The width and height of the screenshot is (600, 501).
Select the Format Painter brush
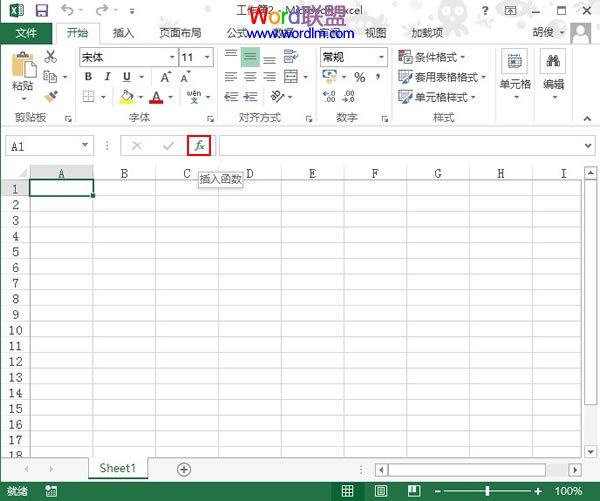[51, 96]
